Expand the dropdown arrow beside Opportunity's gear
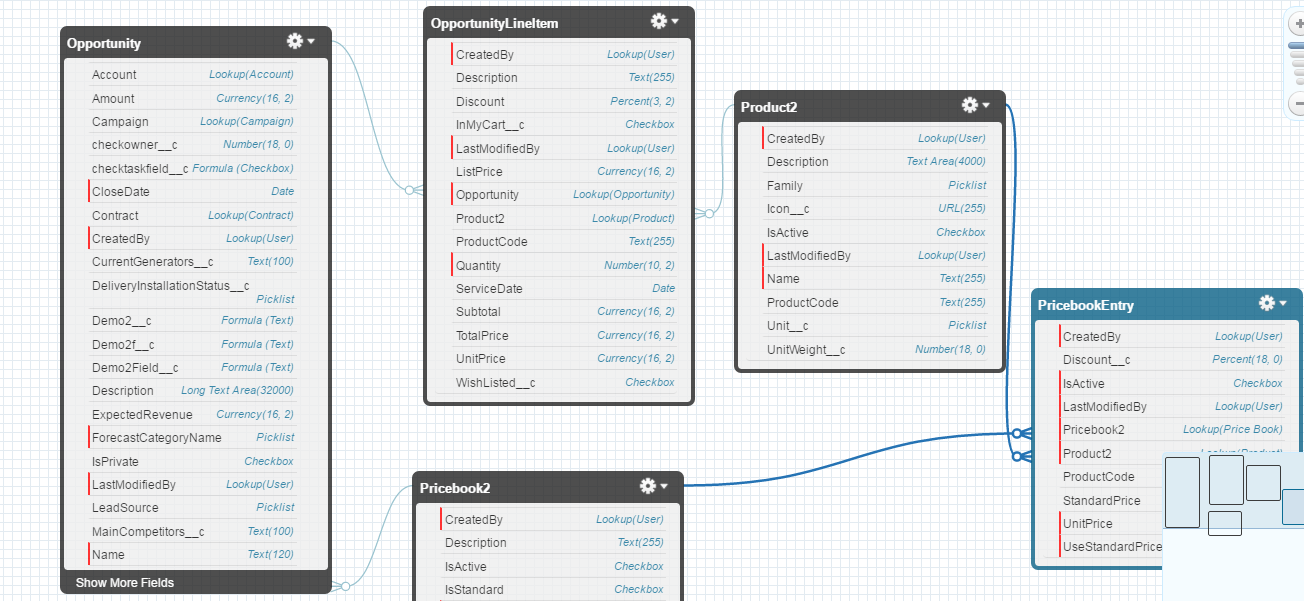Screen dimensions: 1304x601 [x=311, y=42]
